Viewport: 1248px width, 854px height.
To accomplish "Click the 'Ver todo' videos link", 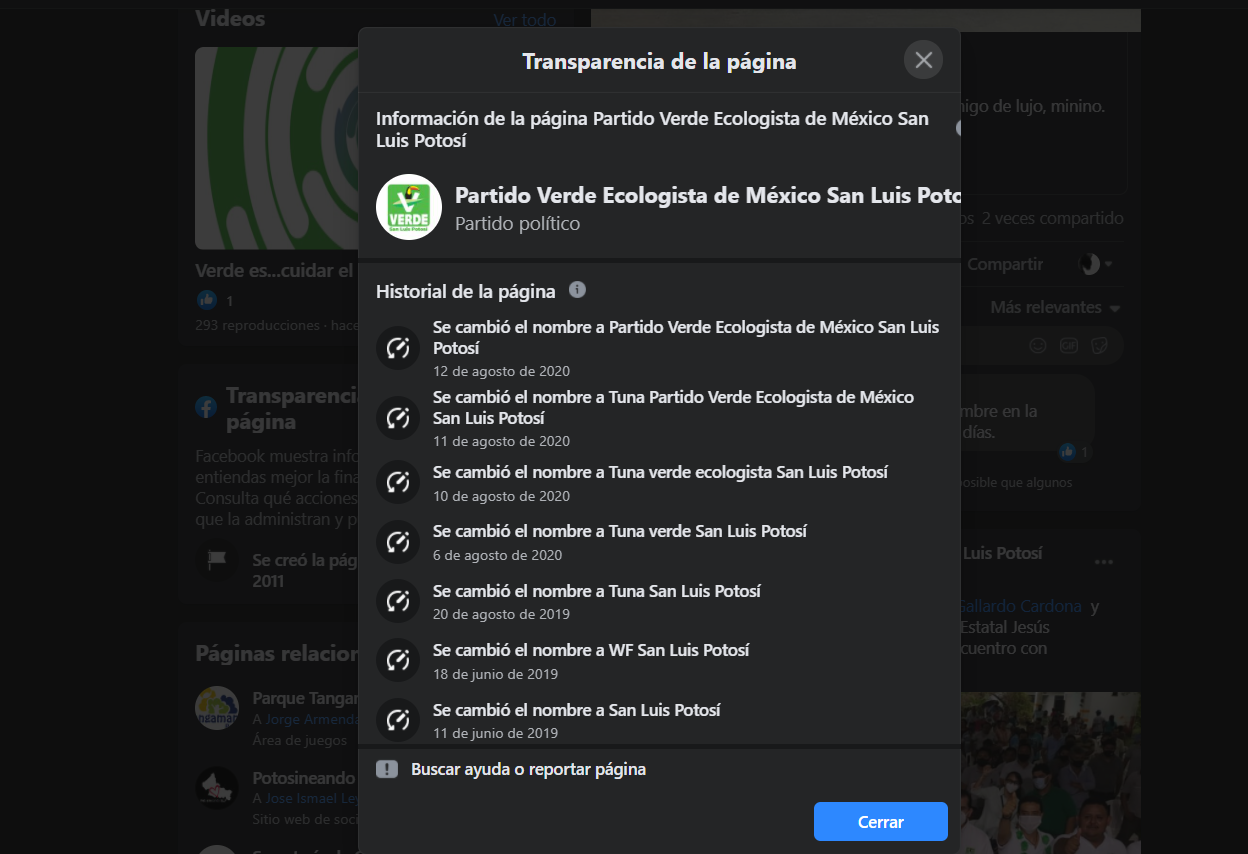I will (x=525, y=19).
